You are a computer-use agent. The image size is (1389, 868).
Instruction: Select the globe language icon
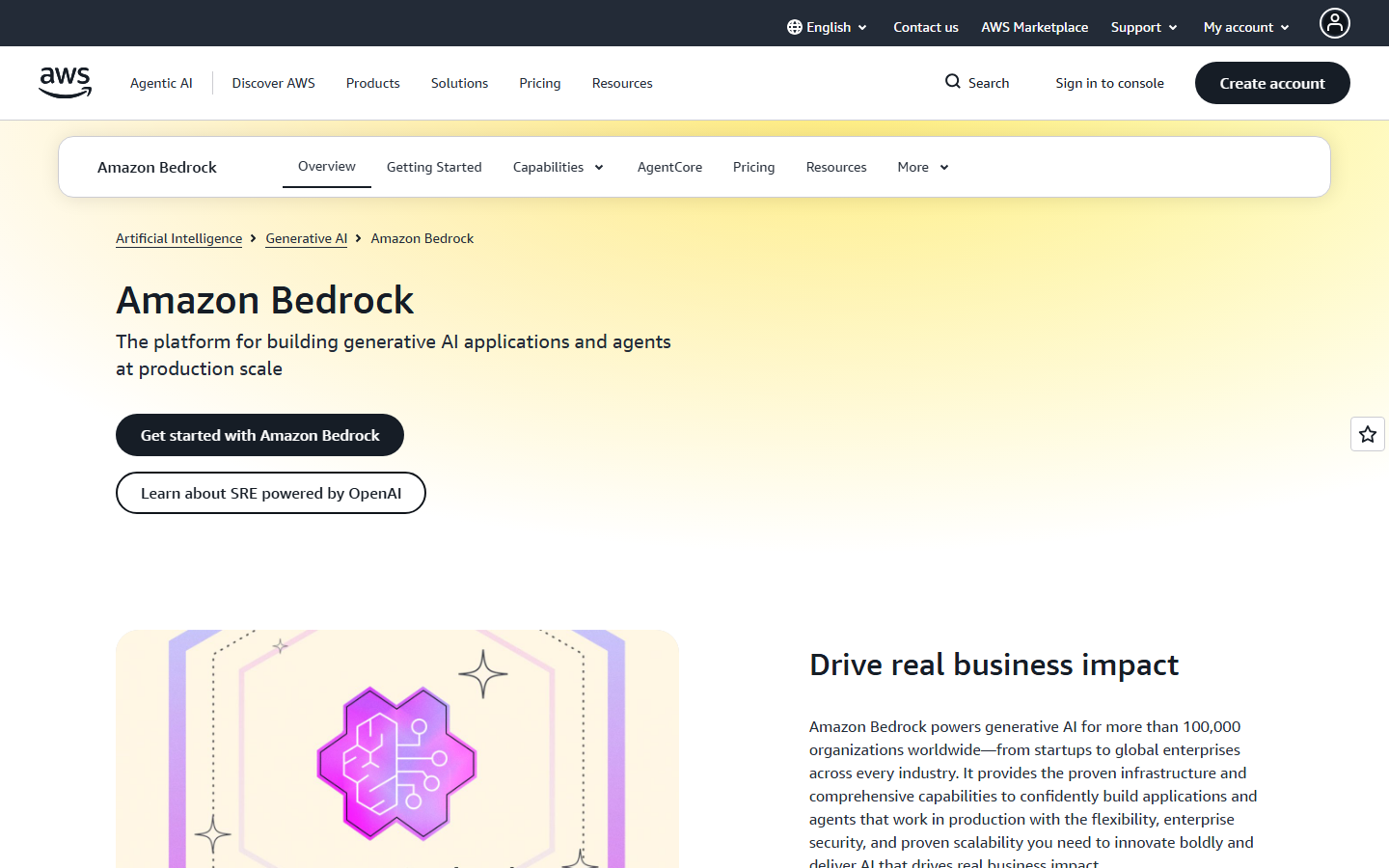793,27
